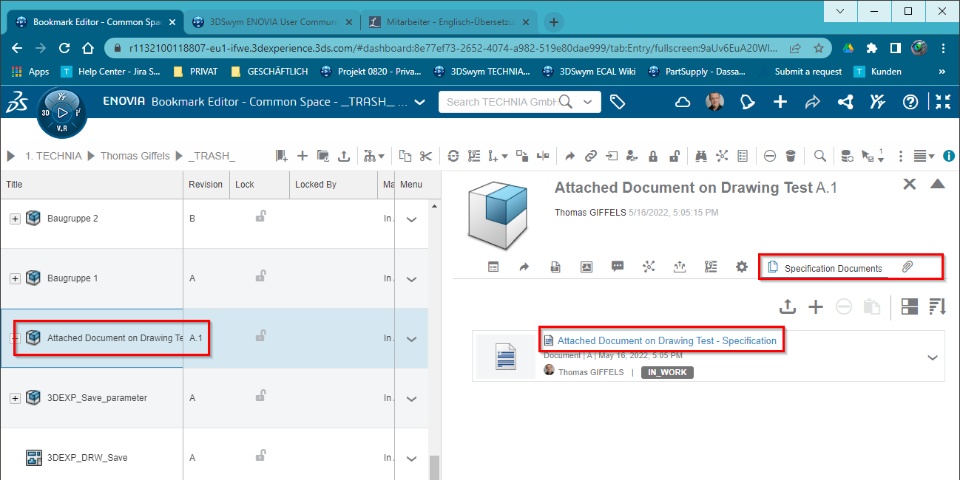Open the dropdown beside the Bookmark Editor title
This screenshot has height=480, width=960.
420,102
